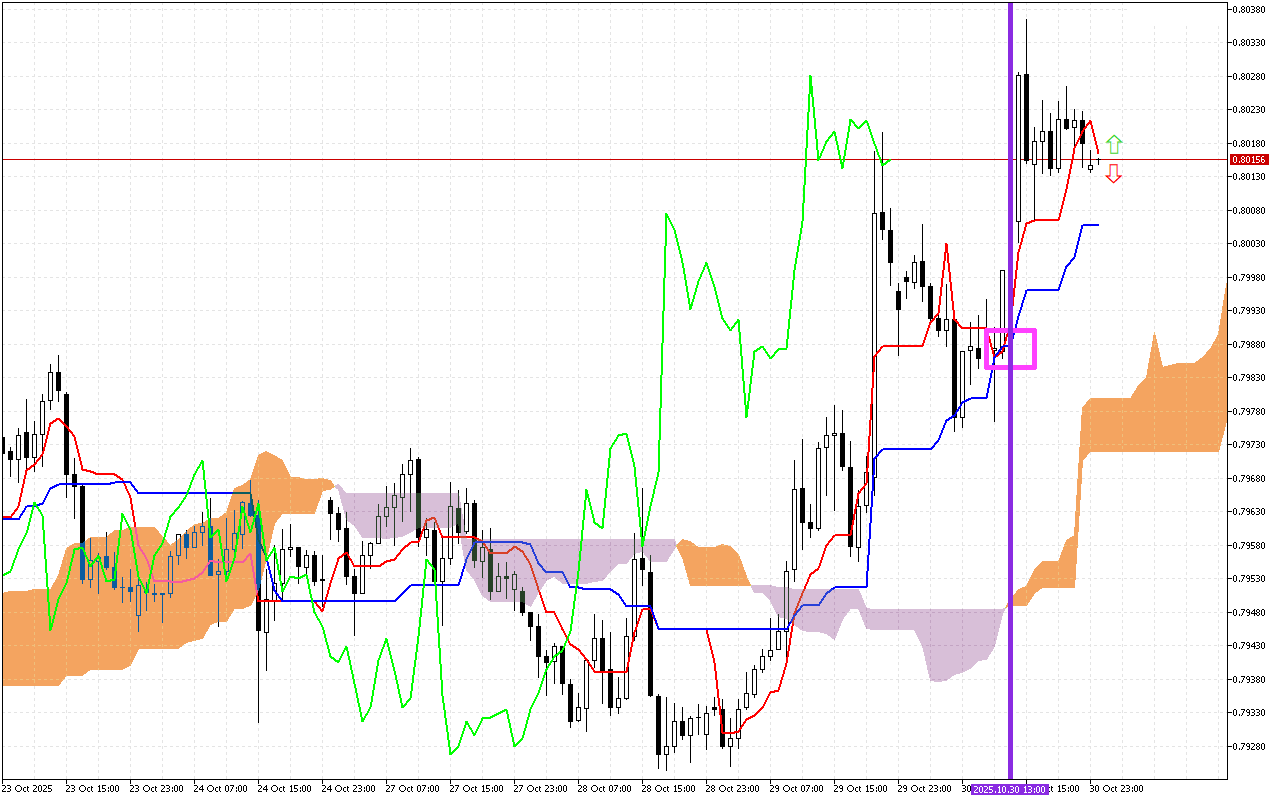Click the 27 Oct 23:00 time axis label

(x=541, y=789)
